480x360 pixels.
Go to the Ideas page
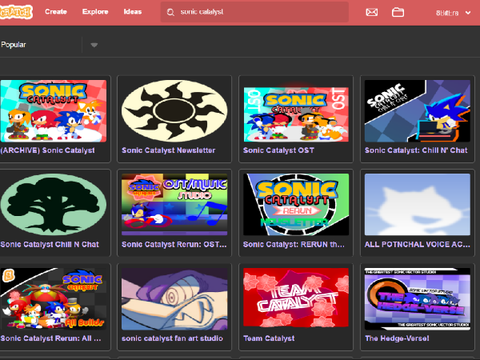coord(132,12)
